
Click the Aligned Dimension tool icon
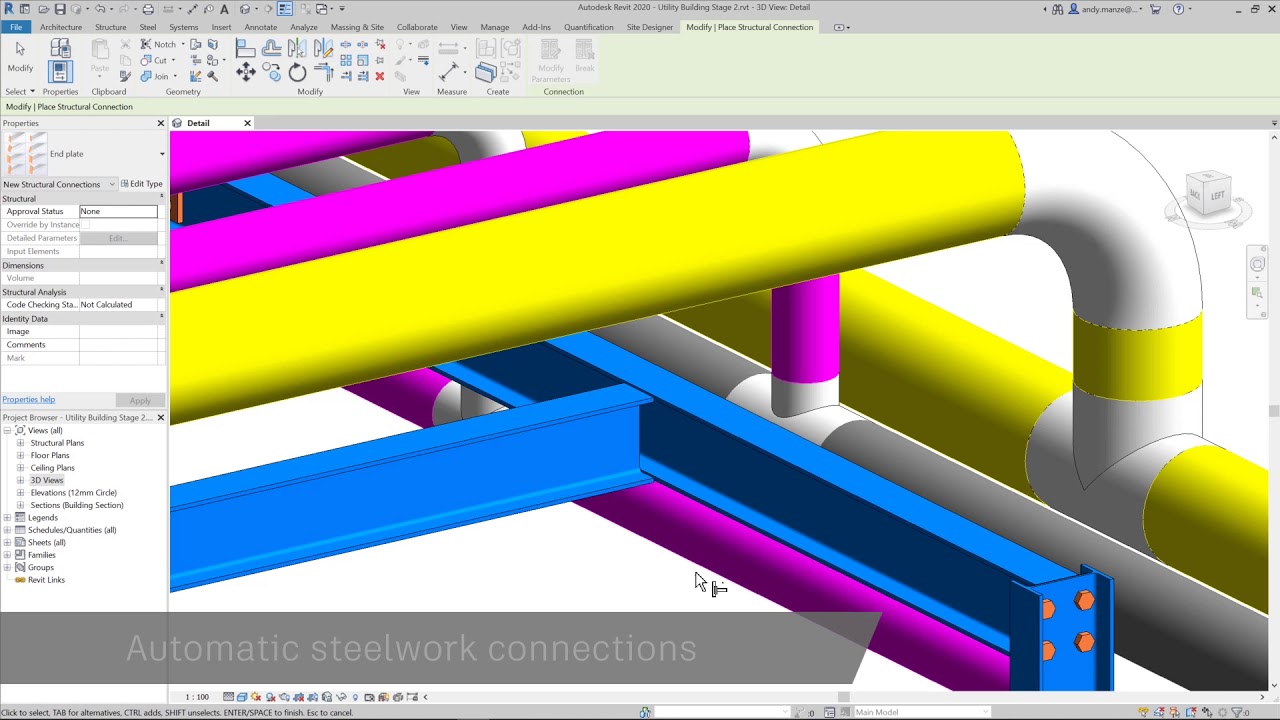pyautogui.click(x=449, y=72)
